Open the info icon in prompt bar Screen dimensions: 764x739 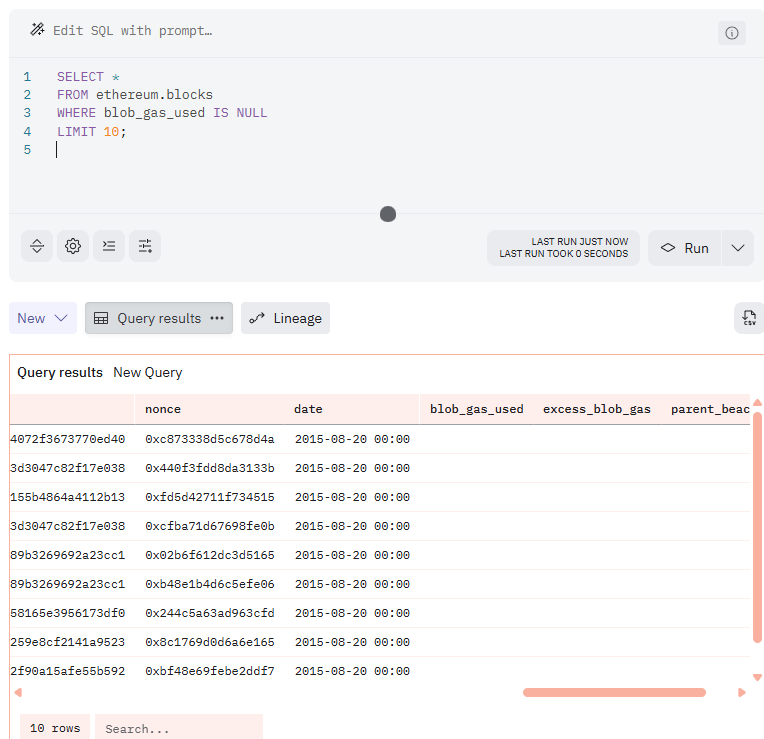coord(731,33)
